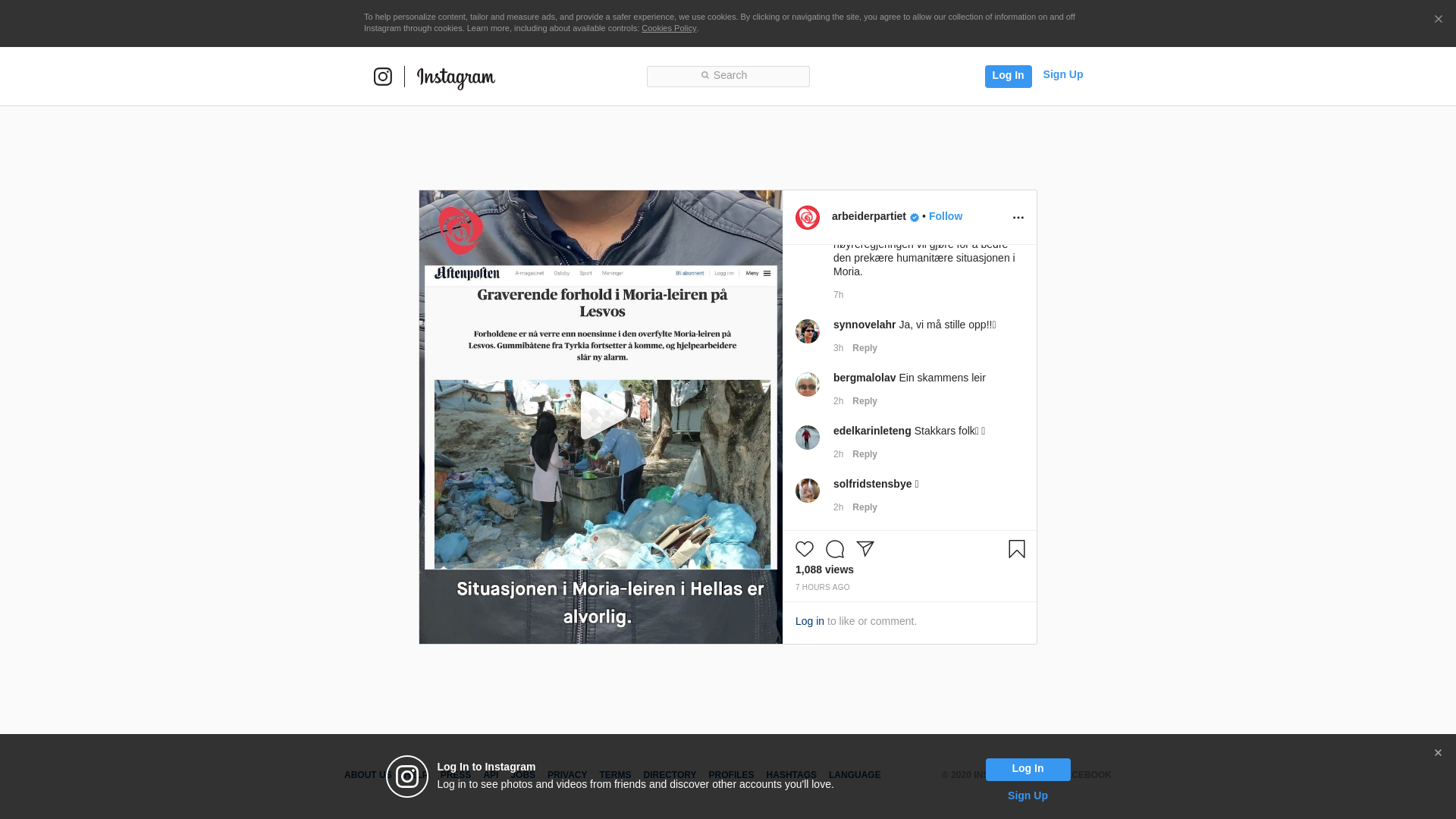The width and height of the screenshot is (1456, 819).
Task: Close the Log In to Instagram banner
Action: point(1438,753)
